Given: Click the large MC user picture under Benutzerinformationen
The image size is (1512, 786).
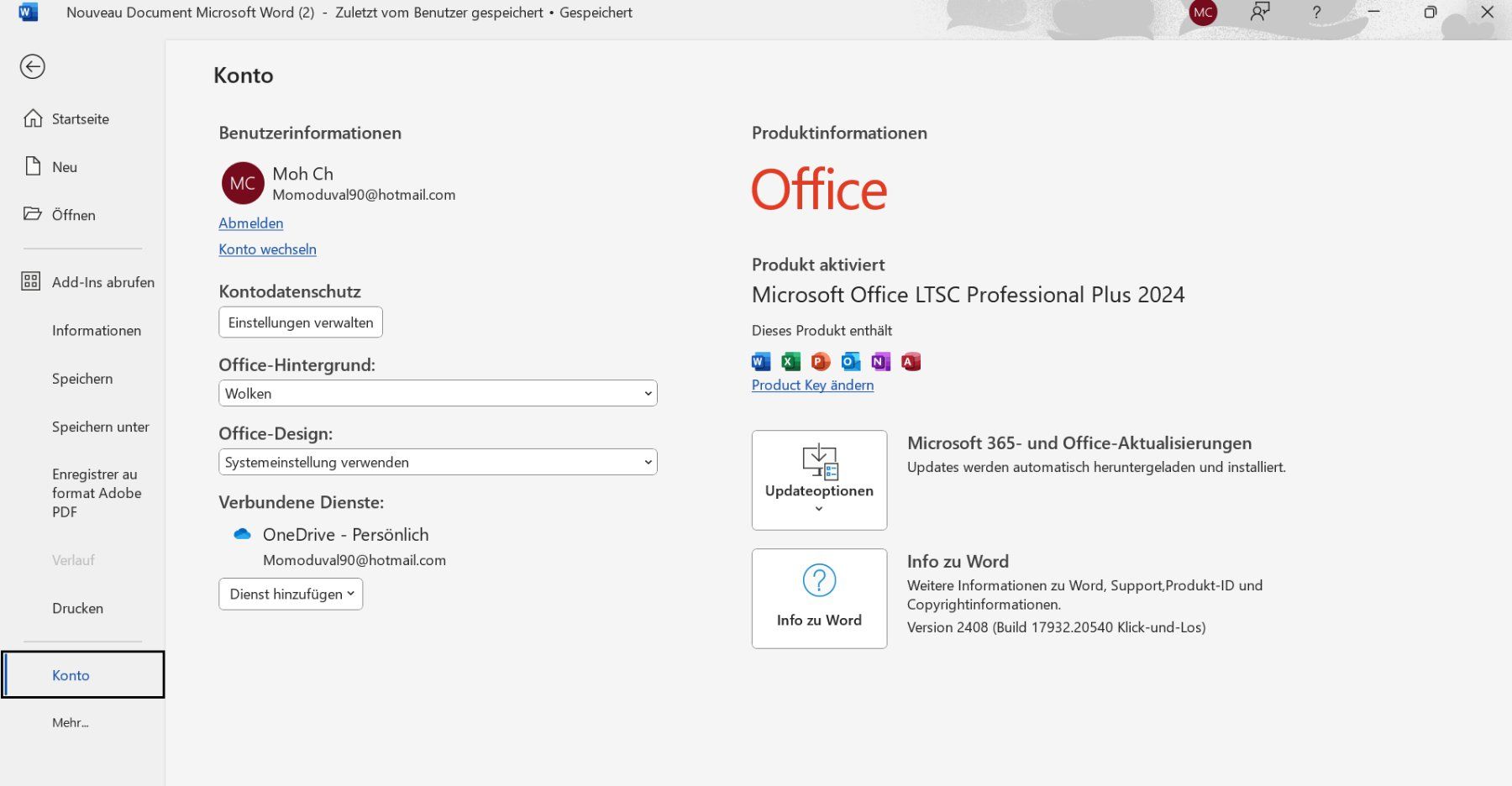Looking at the screenshot, I should coord(243,183).
